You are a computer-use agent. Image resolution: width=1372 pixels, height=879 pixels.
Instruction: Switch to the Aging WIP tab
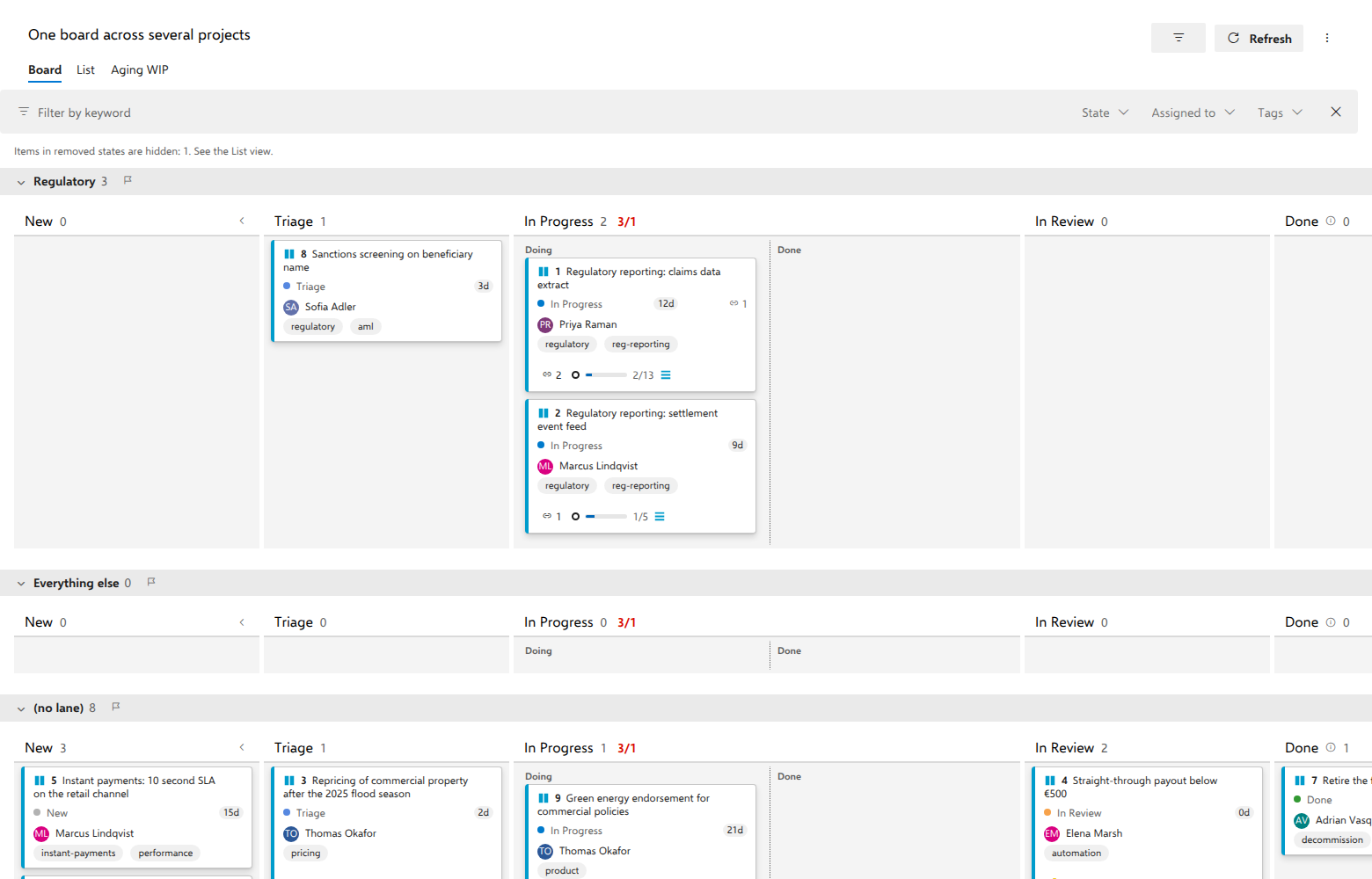coord(140,70)
